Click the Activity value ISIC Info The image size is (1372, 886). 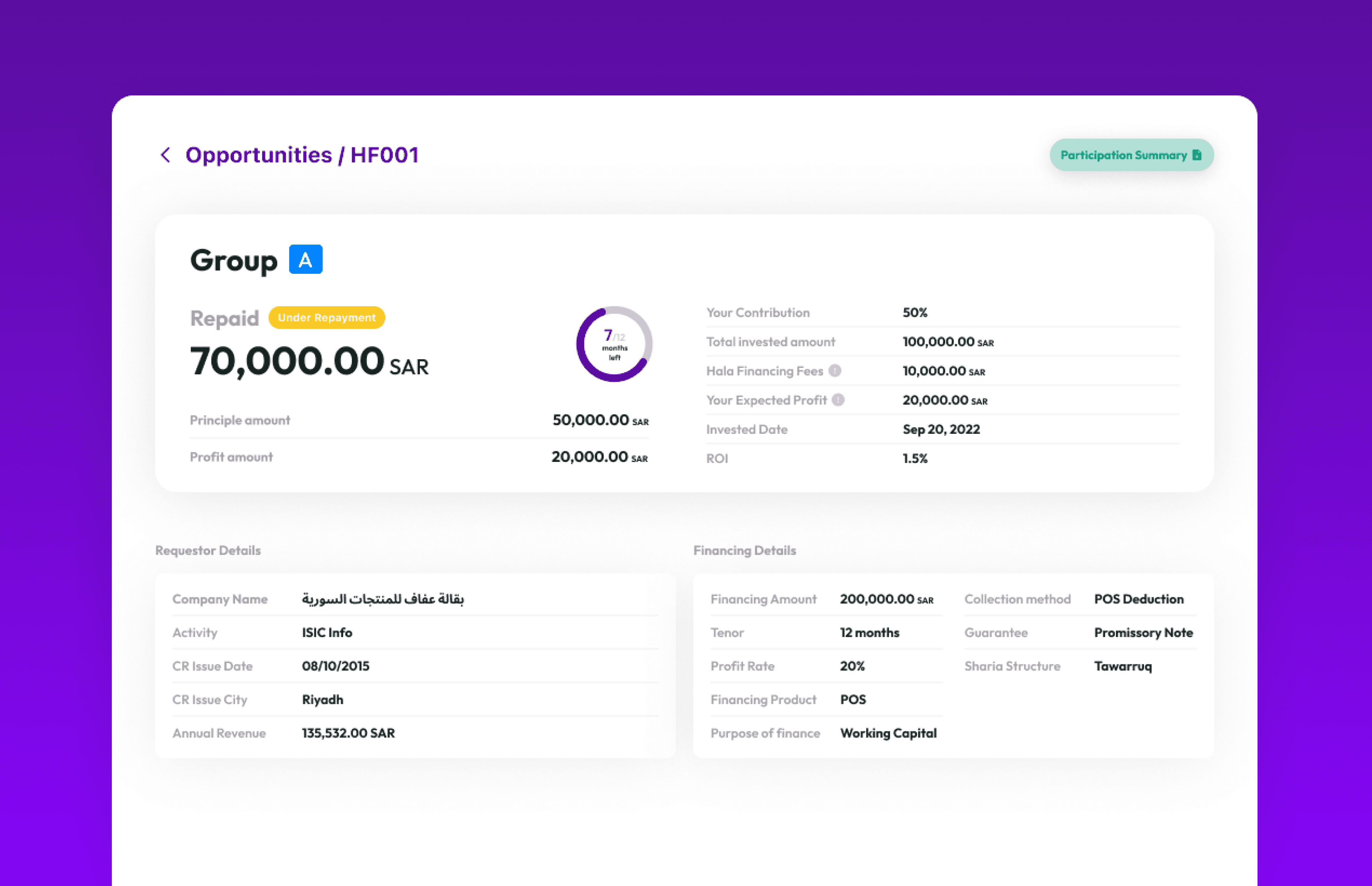[327, 632]
